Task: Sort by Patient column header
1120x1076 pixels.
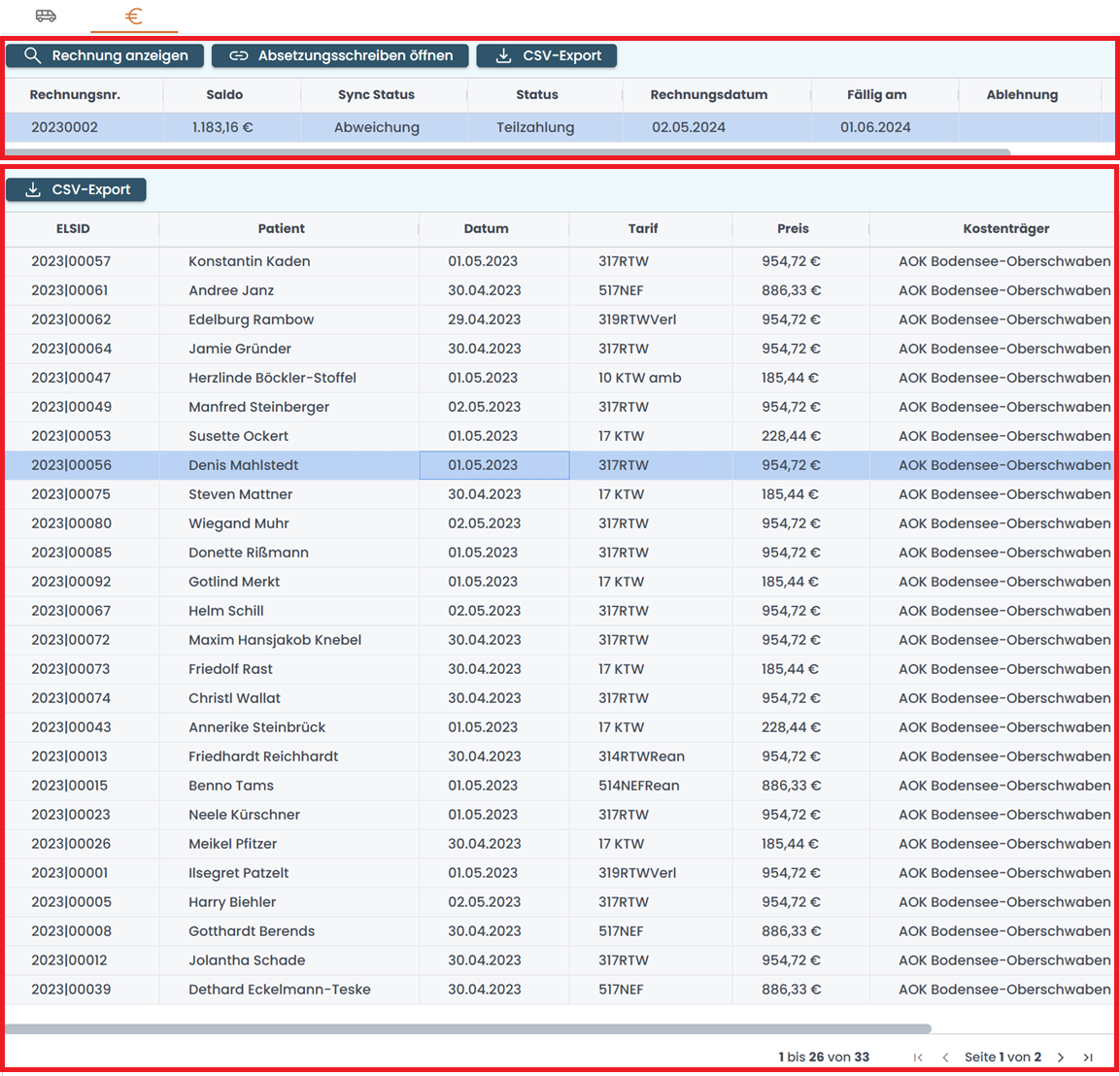Action: [282, 229]
